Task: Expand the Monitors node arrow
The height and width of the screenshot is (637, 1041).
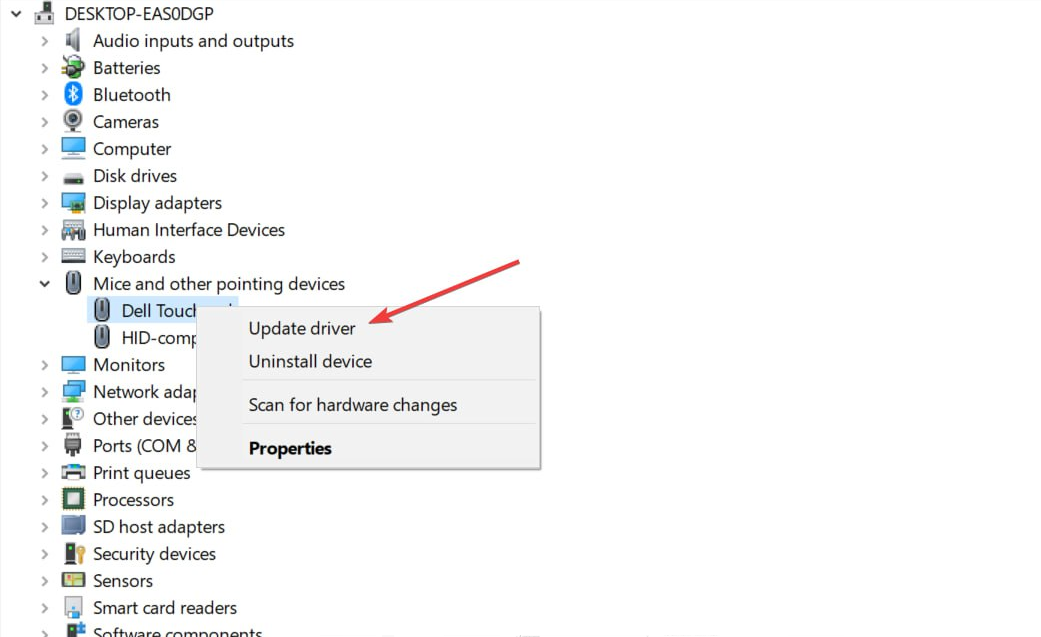Action: click(x=44, y=365)
